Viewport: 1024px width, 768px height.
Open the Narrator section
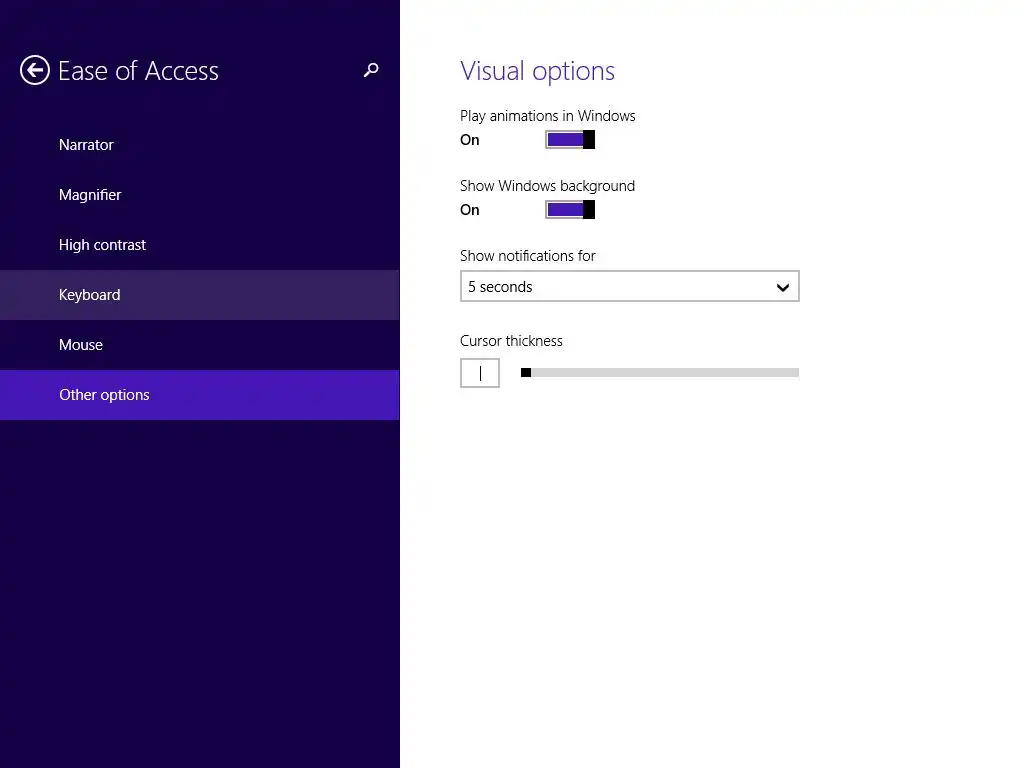tap(199, 144)
